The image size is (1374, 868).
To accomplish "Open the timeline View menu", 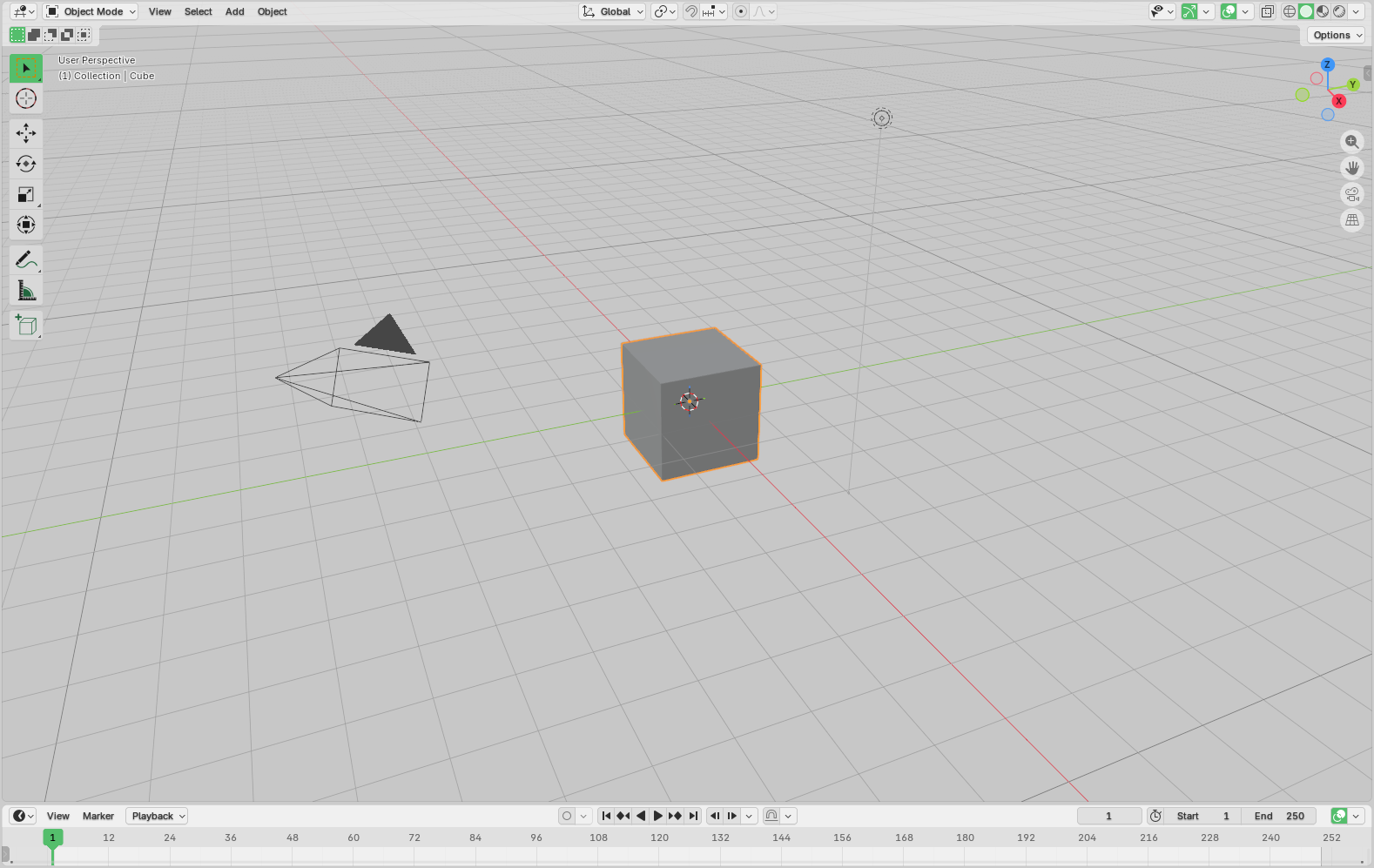I will pyautogui.click(x=58, y=816).
